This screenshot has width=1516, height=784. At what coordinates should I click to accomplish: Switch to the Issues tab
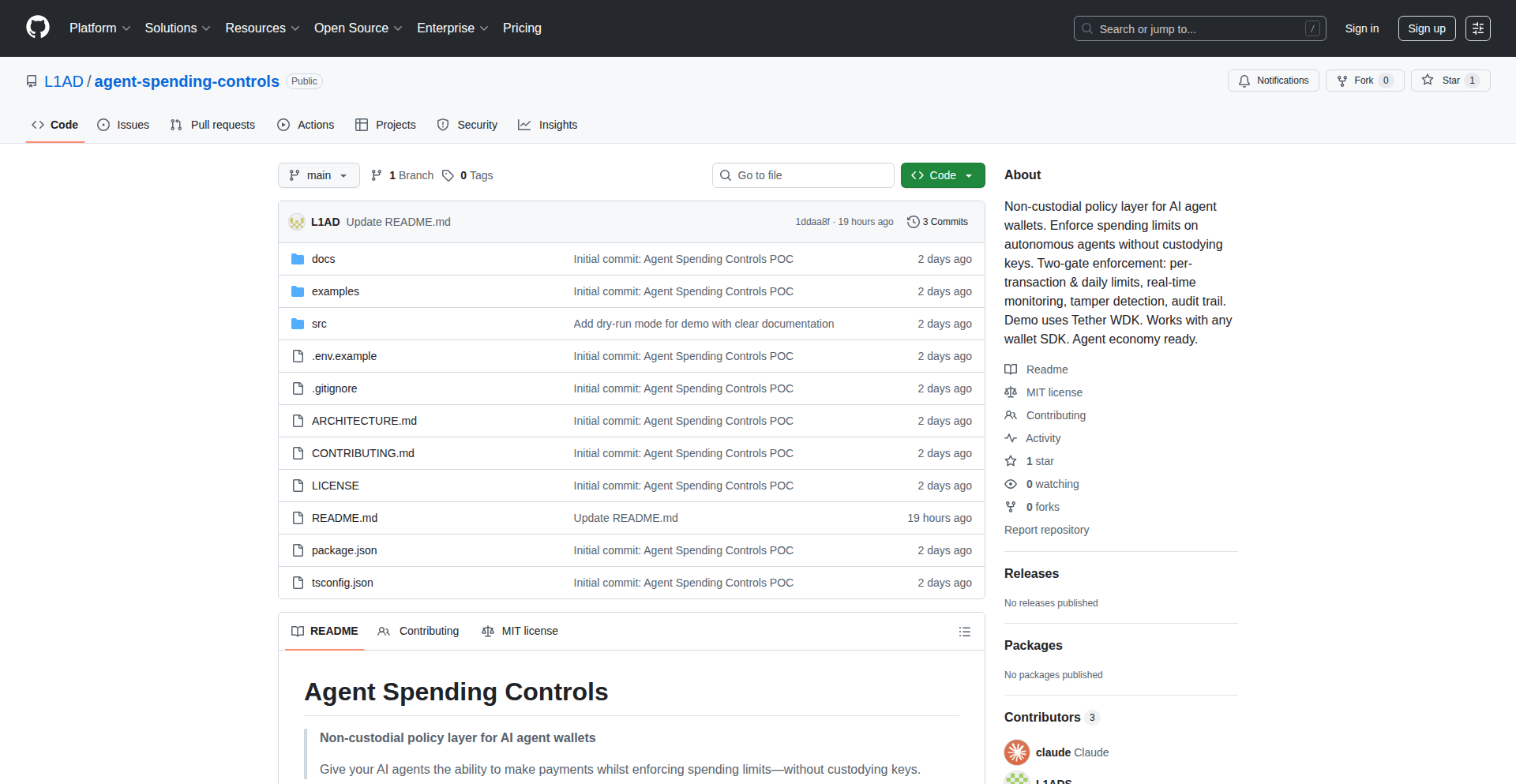click(x=123, y=125)
